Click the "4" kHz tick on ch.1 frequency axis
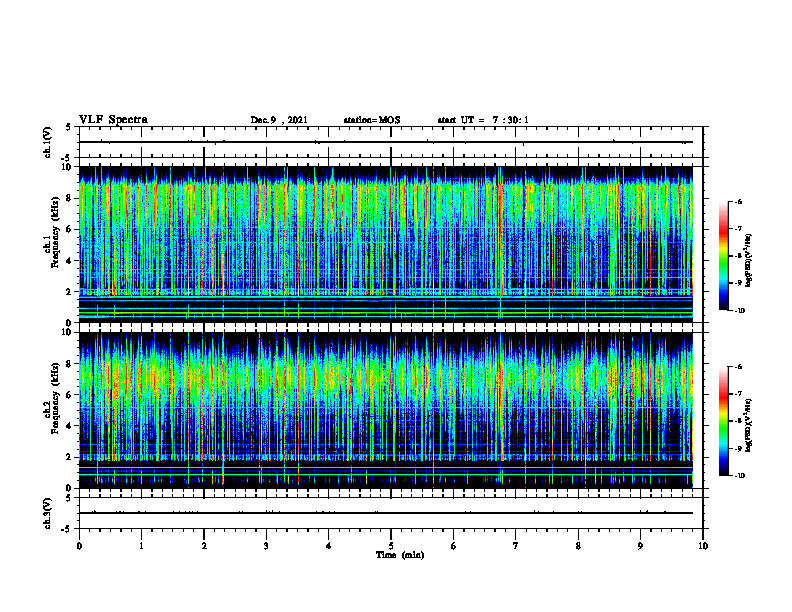This screenshot has height=612, width=792. (x=69, y=261)
